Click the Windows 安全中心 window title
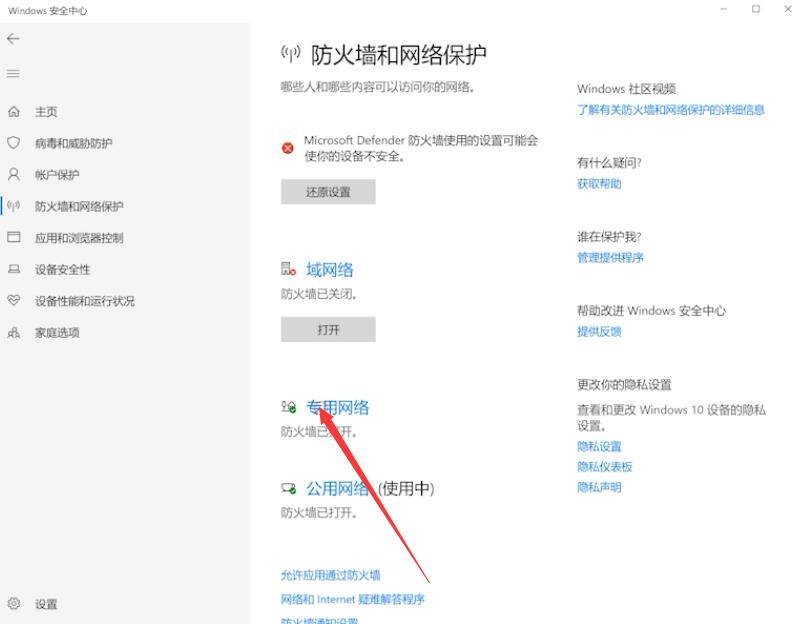 coord(48,11)
